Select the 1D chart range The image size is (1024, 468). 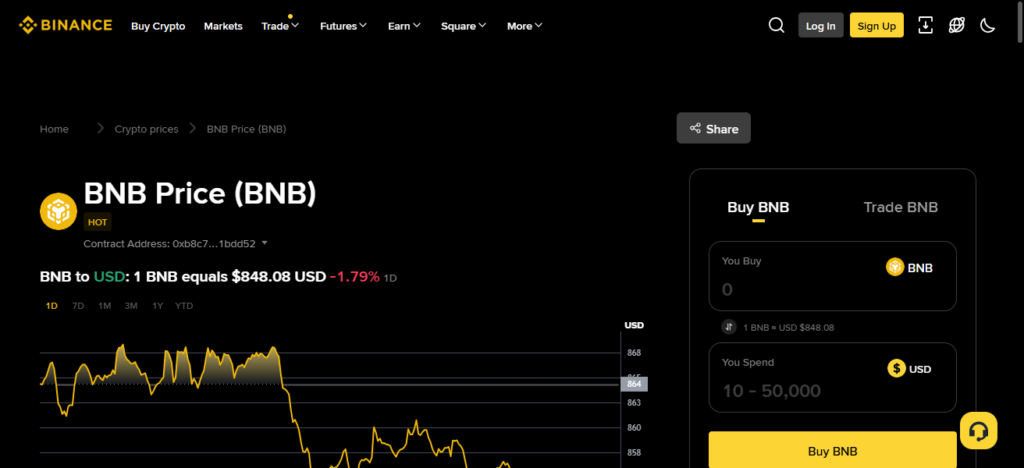(52, 305)
